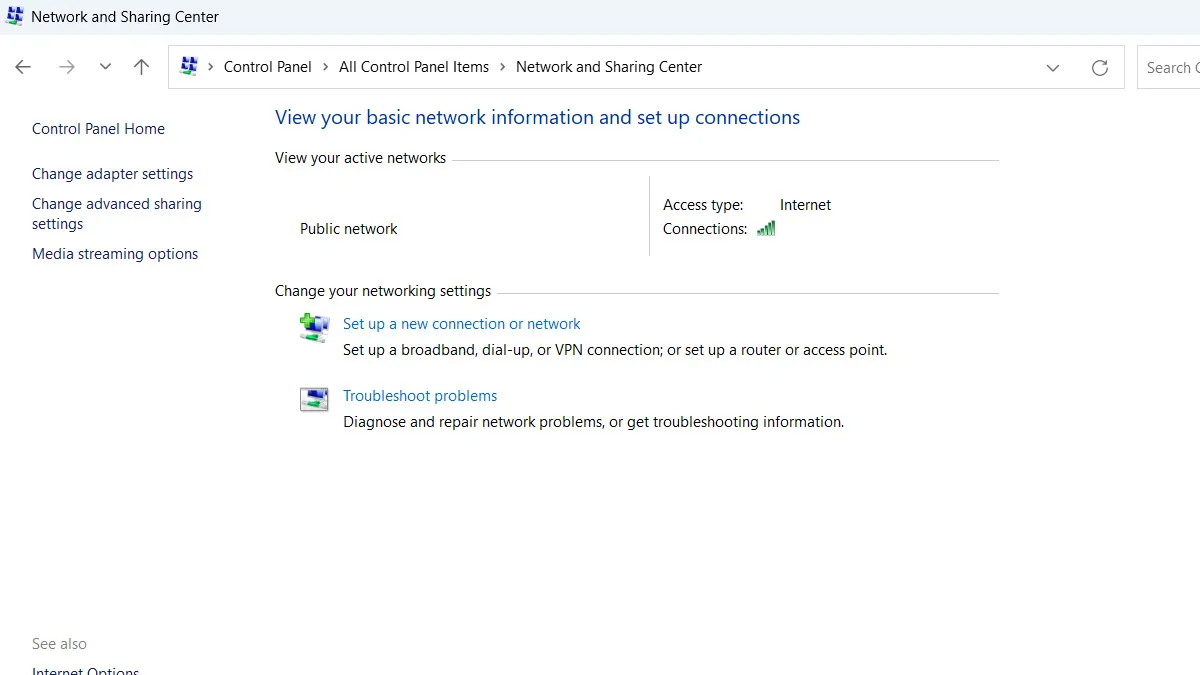This screenshot has width=1200, height=675.
Task: Open the recent locations dropdown chevron
Action: pyautogui.click(x=105, y=67)
